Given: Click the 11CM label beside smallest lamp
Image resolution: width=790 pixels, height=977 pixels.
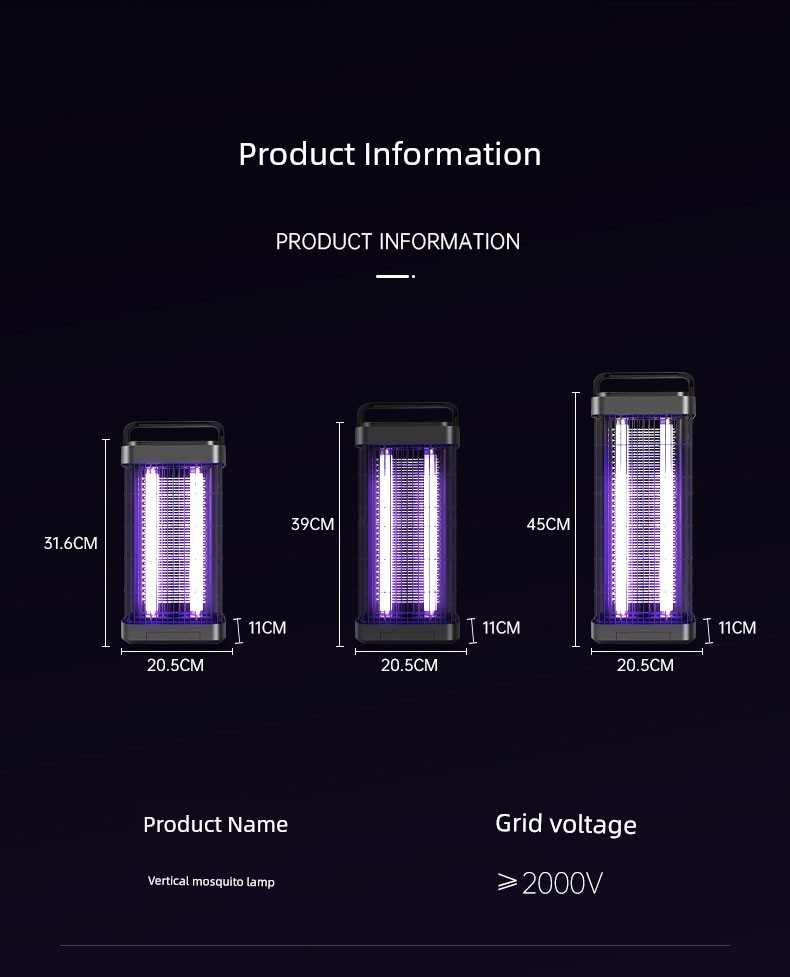Looking at the screenshot, I should (267, 627).
